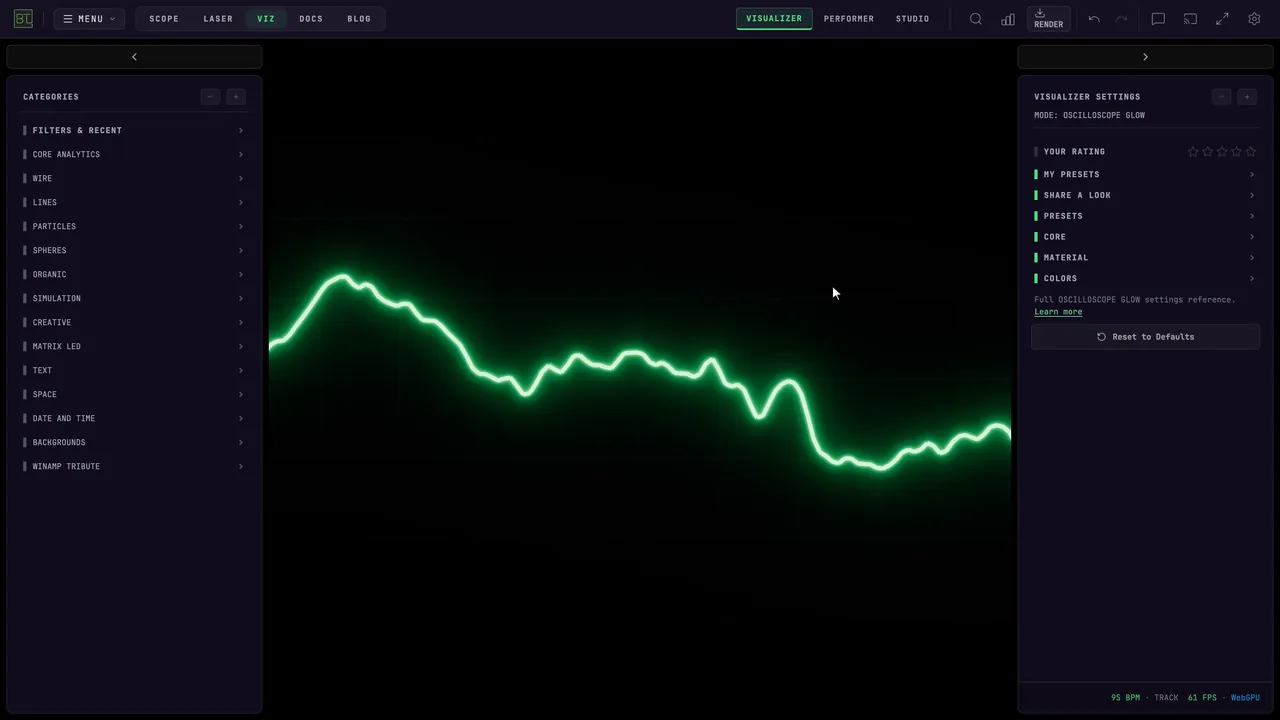
Task: Follow the Learn more link
Action: [x=1058, y=312]
